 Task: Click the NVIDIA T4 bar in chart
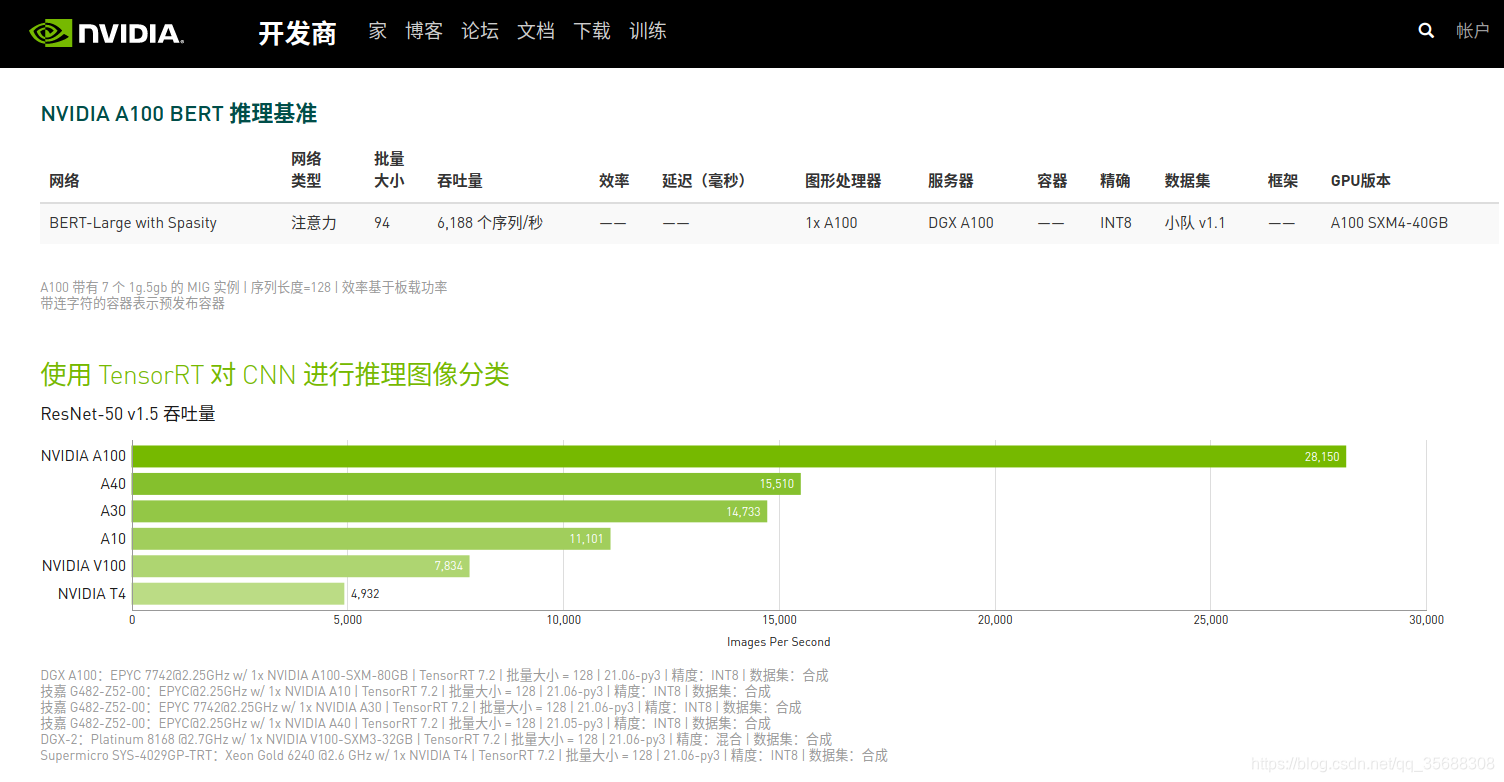tap(239, 594)
